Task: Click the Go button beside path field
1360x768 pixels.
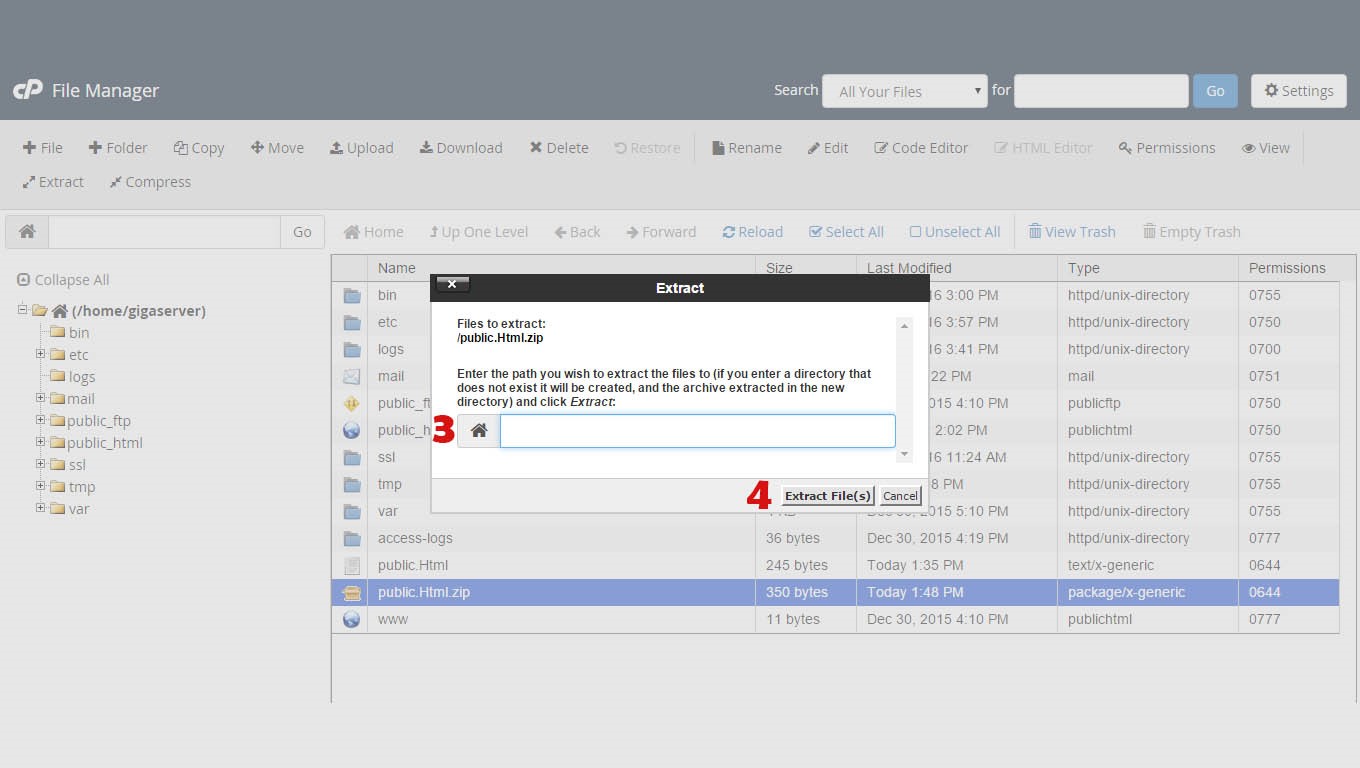Action: pos(302,232)
